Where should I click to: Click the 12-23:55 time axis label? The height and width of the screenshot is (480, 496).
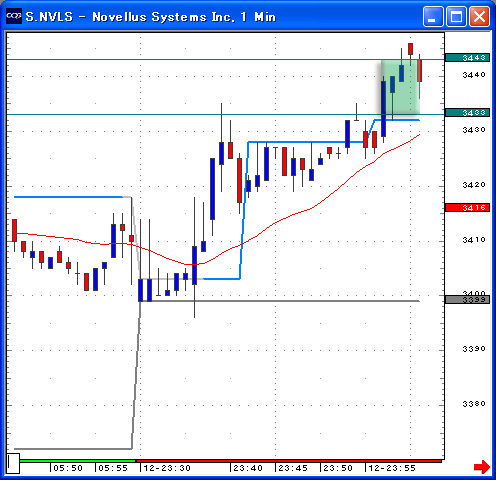(x=392, y=468)
